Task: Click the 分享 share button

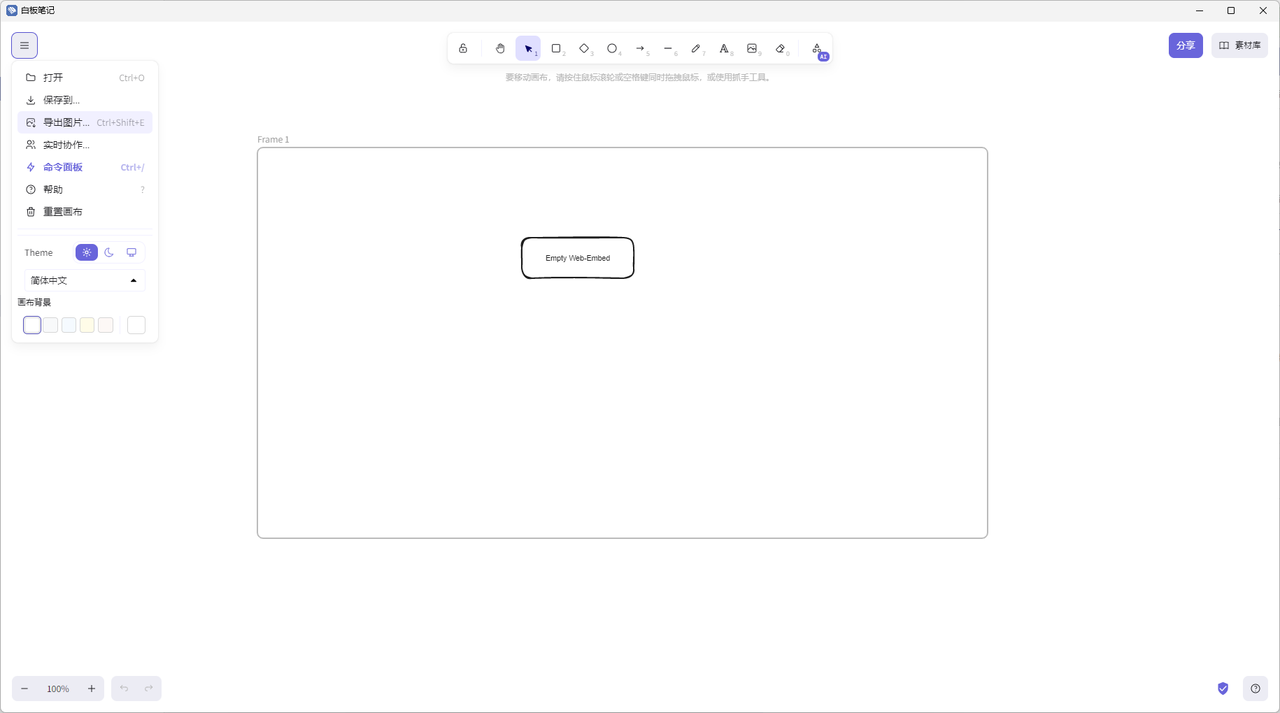Action: (x=1185, y=46)
